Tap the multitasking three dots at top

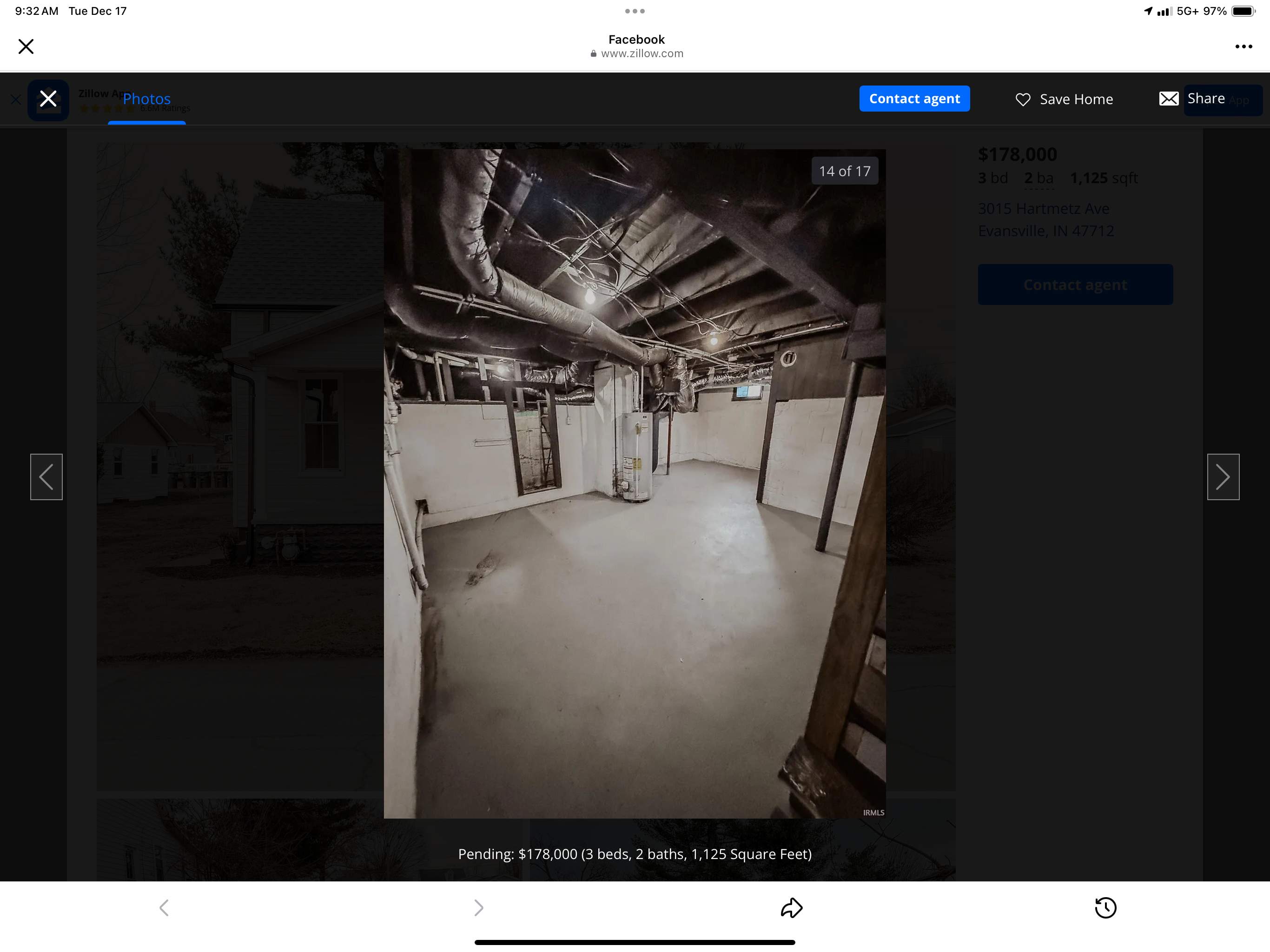click(635, 11)
